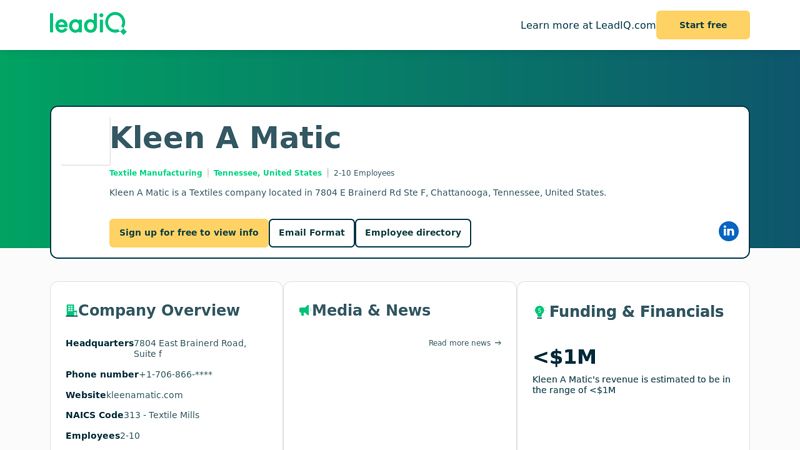Click the lightbulb icon beside Funding & Financials

point(539,311)
